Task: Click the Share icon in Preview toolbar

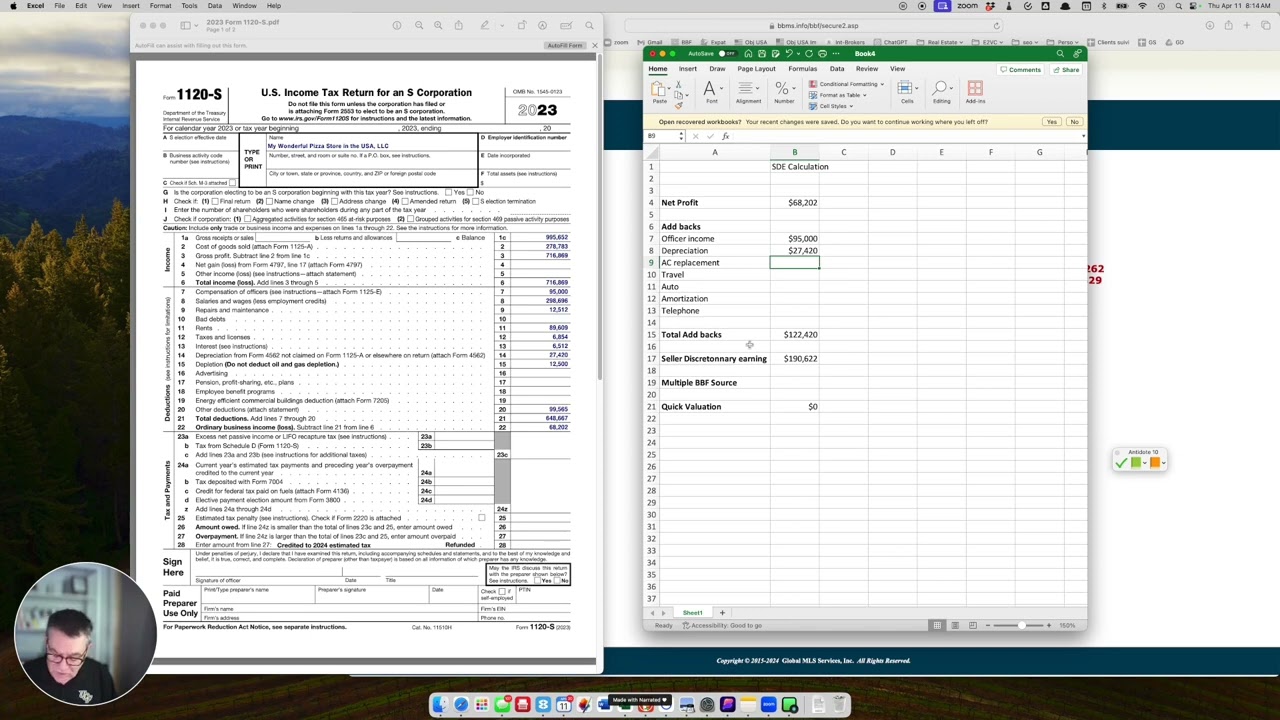Action: (457, 25)
